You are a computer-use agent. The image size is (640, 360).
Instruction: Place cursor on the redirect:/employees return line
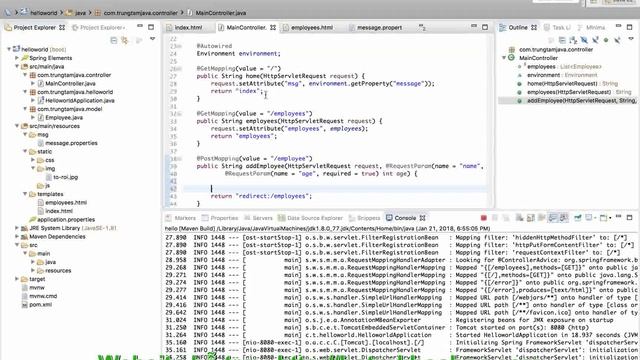261,196
